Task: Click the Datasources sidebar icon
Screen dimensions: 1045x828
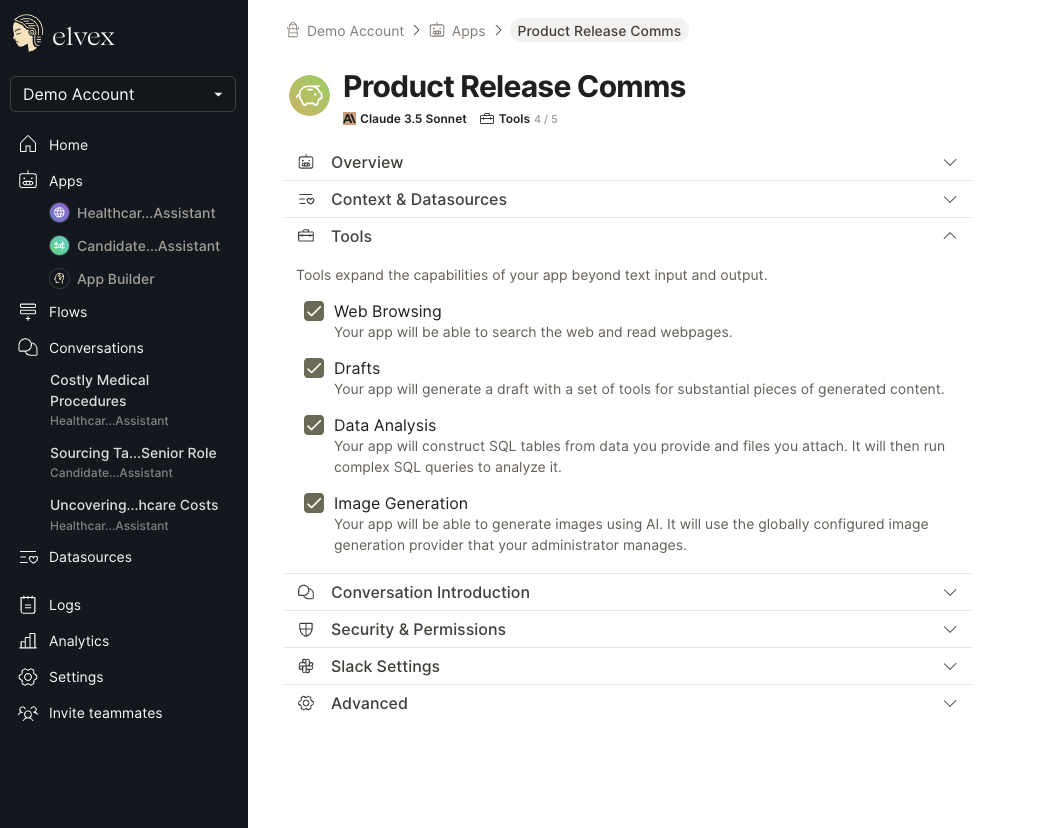Action: [28, 558]
